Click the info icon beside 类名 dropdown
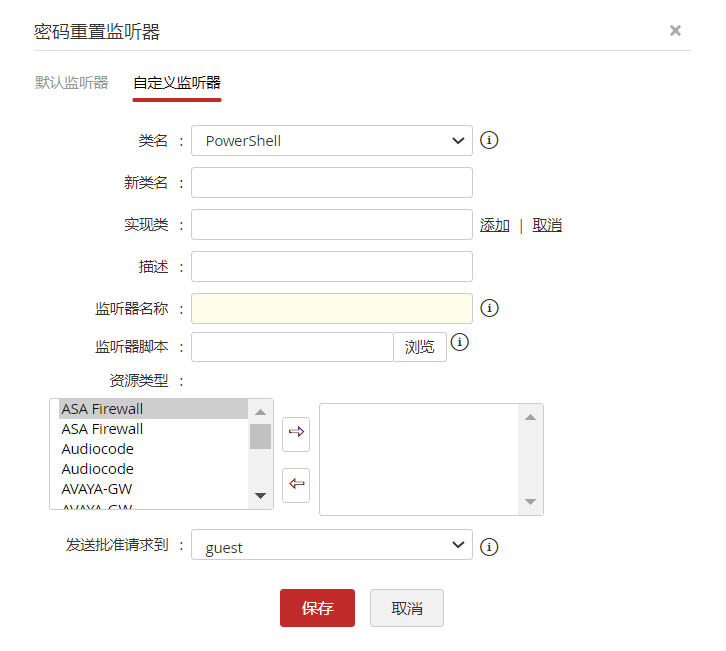The height and width of the screenshot is (651, 726). coord(489,140)
